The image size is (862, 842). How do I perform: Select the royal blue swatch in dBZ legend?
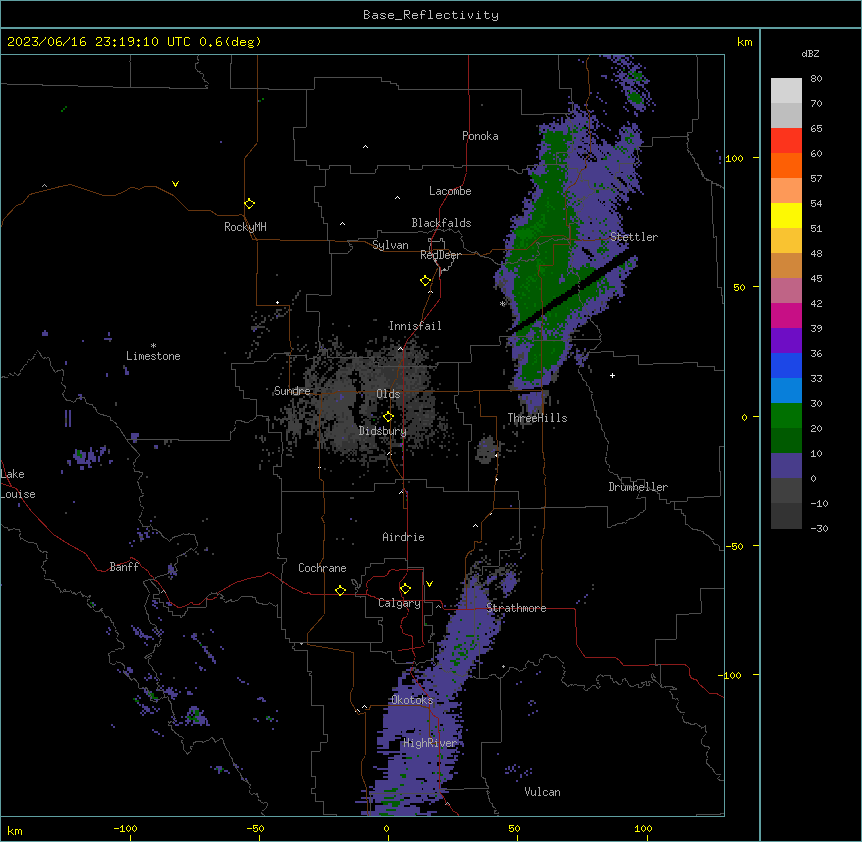pos(786,365)
